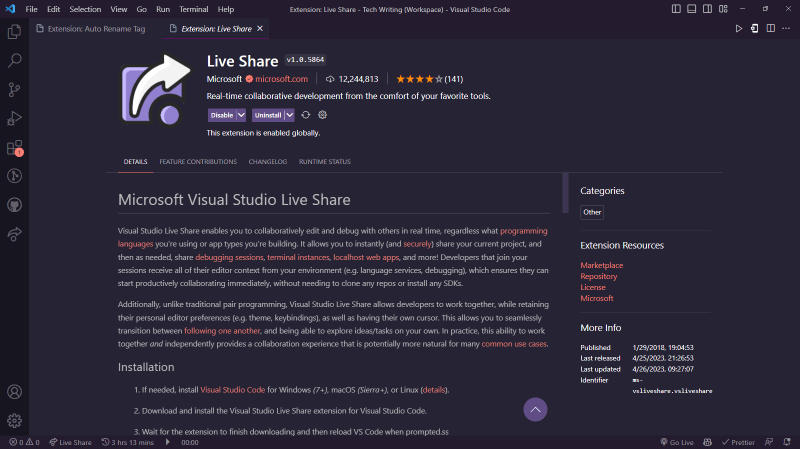Image resolution: width=800 pixels, height=449 pixels.
Task: Select the Runtime Status tab
Action: [x=324, y=162]
